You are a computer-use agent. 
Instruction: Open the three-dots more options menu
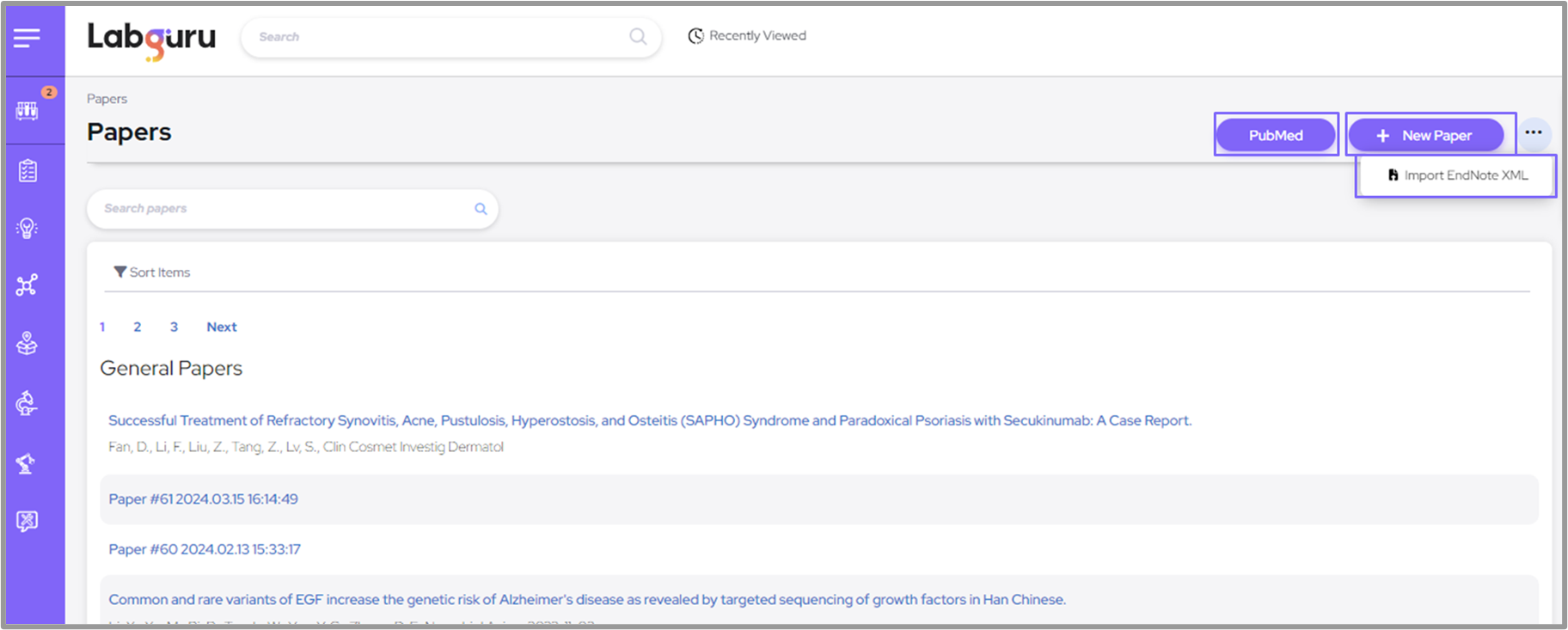pyautogui.click(x=1533, y=132)
